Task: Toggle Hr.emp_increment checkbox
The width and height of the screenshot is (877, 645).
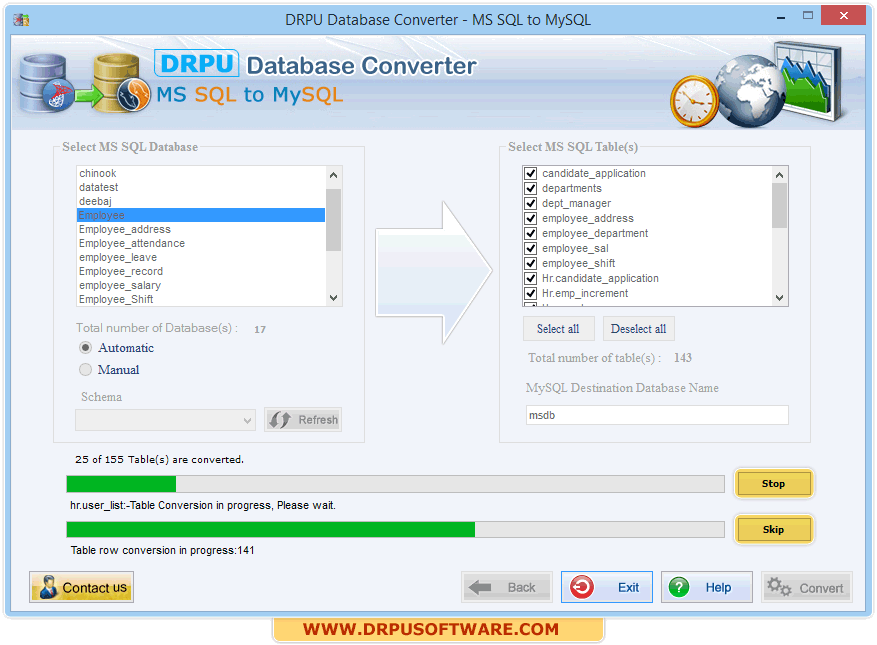Action: coord(531,293)
